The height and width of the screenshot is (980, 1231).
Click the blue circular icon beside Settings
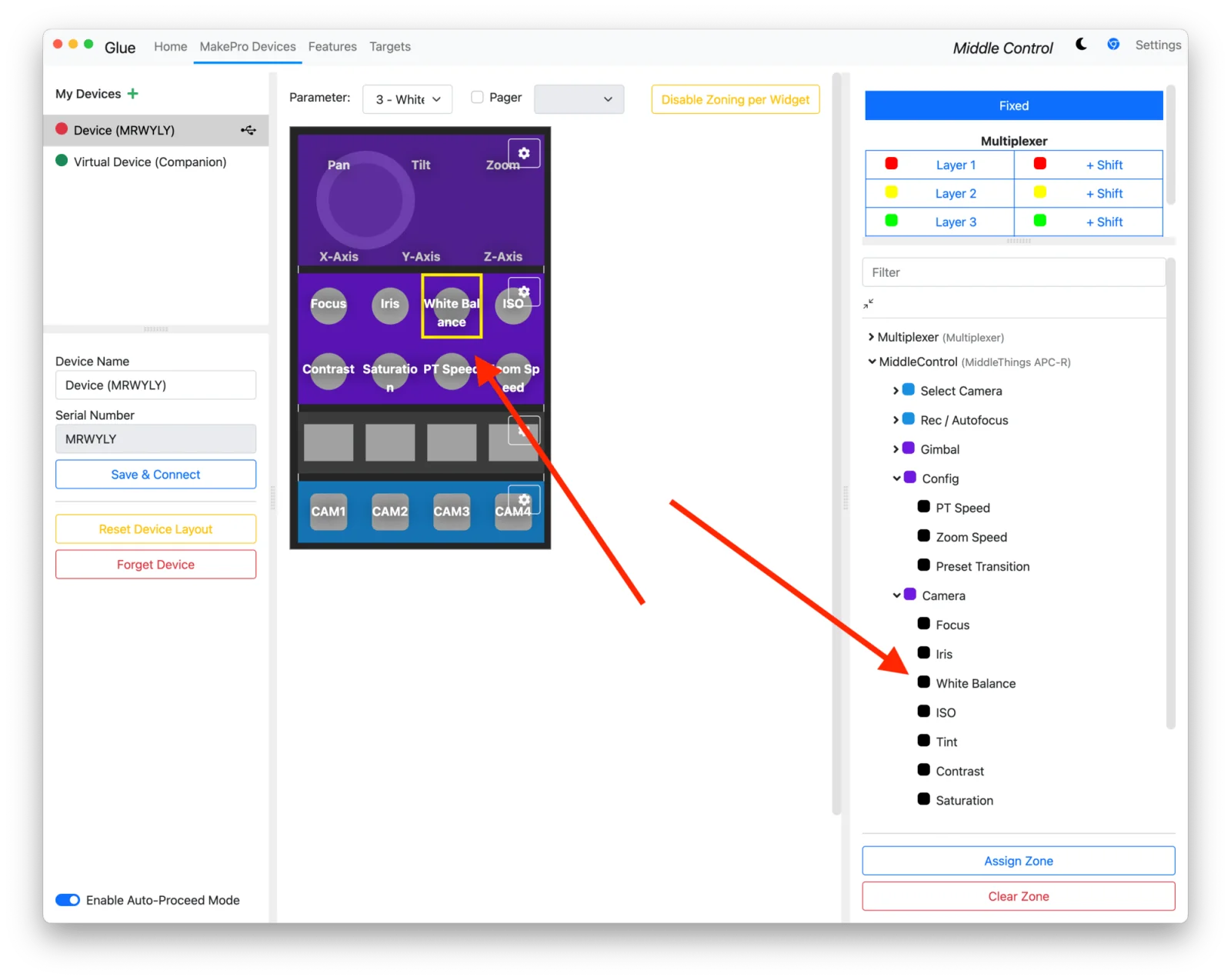click(1113, 45)
